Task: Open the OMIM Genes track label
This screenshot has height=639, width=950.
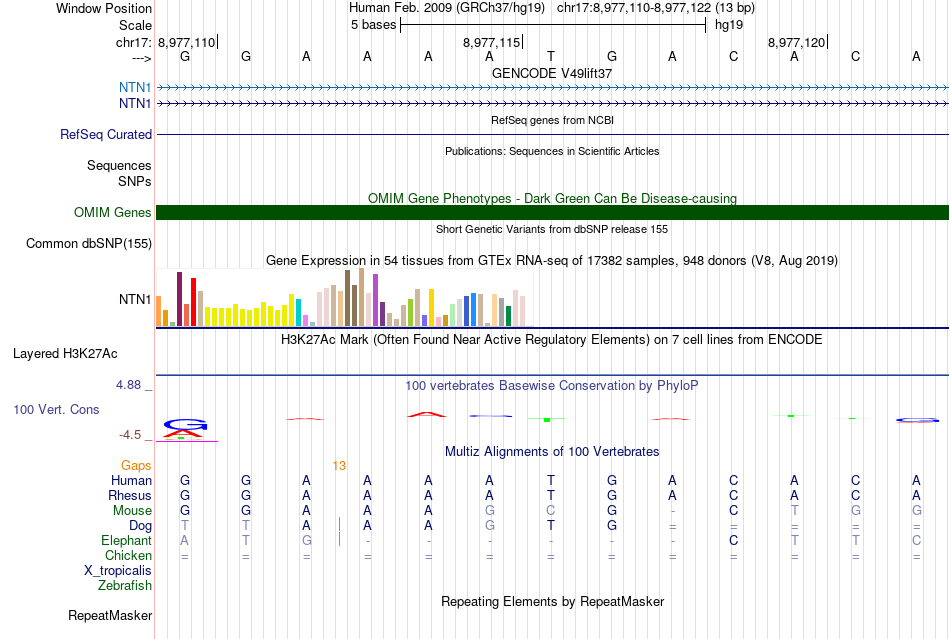Action: click(113, 213)
